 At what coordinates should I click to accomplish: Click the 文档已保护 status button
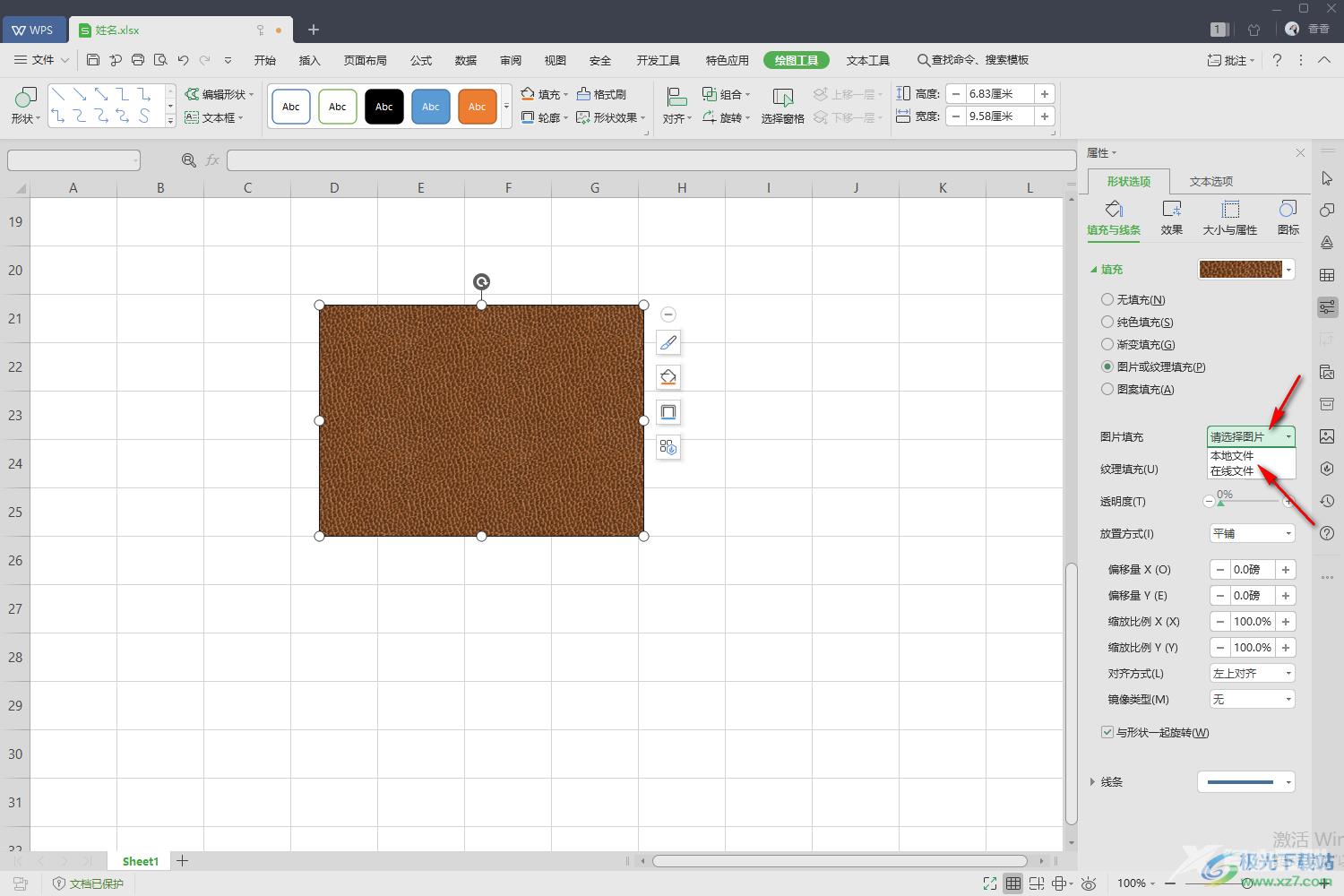tap(88, 883)
